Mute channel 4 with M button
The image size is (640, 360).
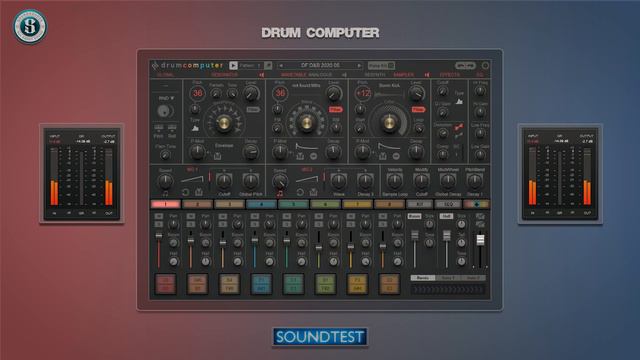(x=255, y=216)
